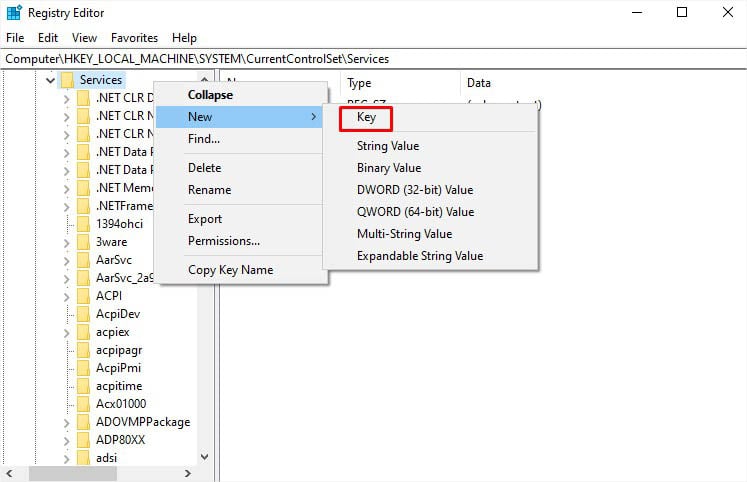Click the AcpiDev folder icon
This screenshot has width=747, height=482.
pos(83,314)
